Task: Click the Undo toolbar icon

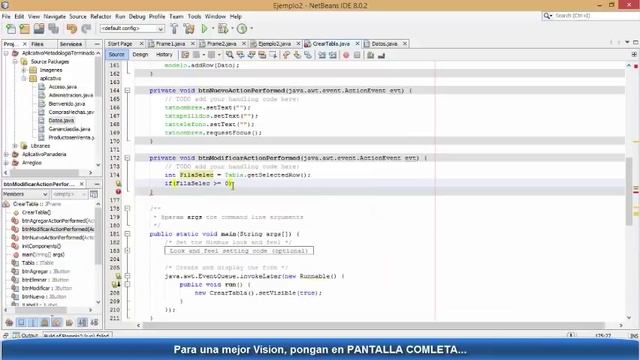Action: pos(72,29)
